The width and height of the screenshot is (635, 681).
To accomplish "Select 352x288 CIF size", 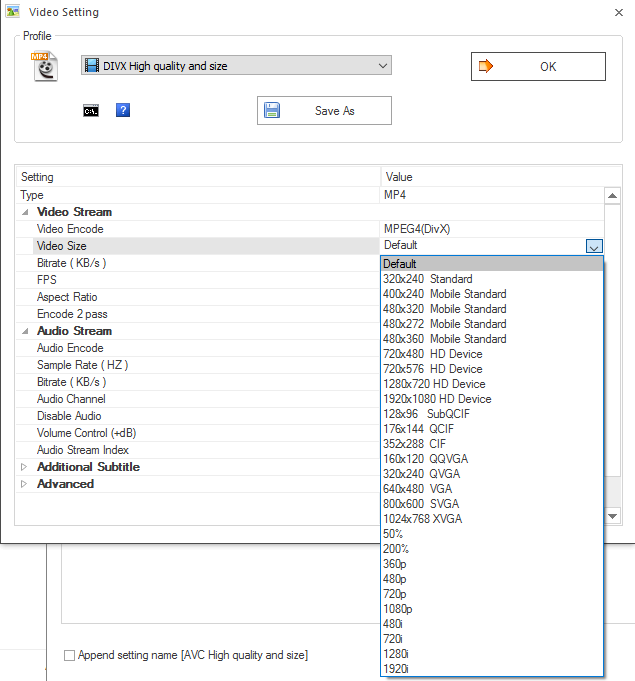I will point(492,444).
